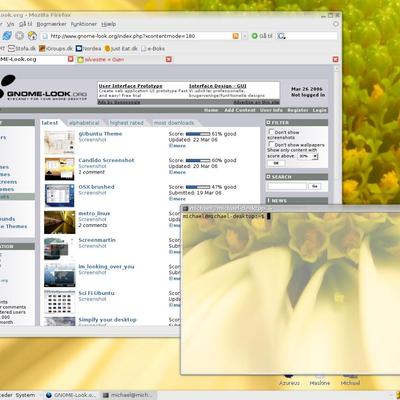Click the orange RSS feed icon in address bar

click(235, 36)
